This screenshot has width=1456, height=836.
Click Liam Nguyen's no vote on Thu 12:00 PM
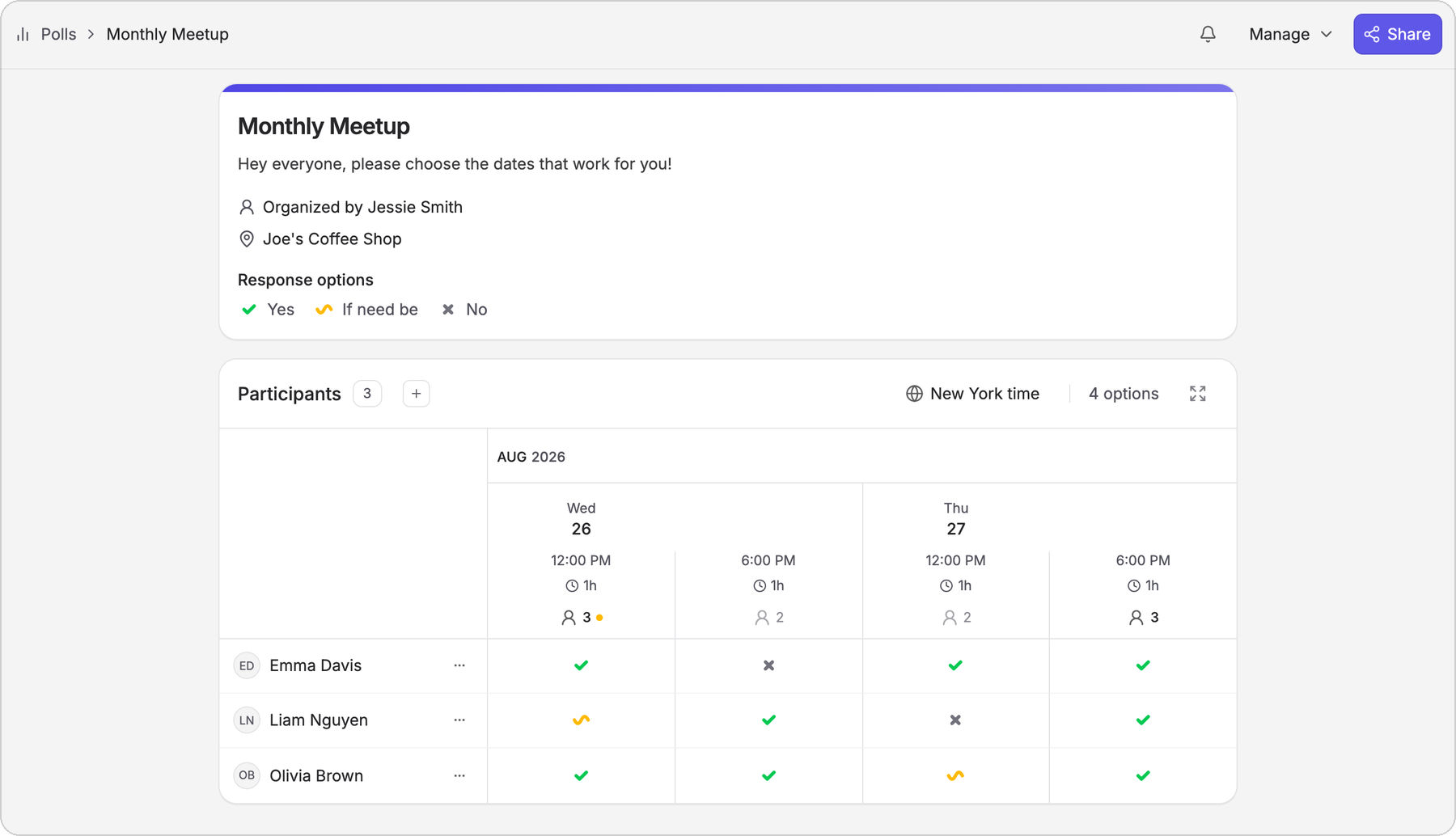955,720
